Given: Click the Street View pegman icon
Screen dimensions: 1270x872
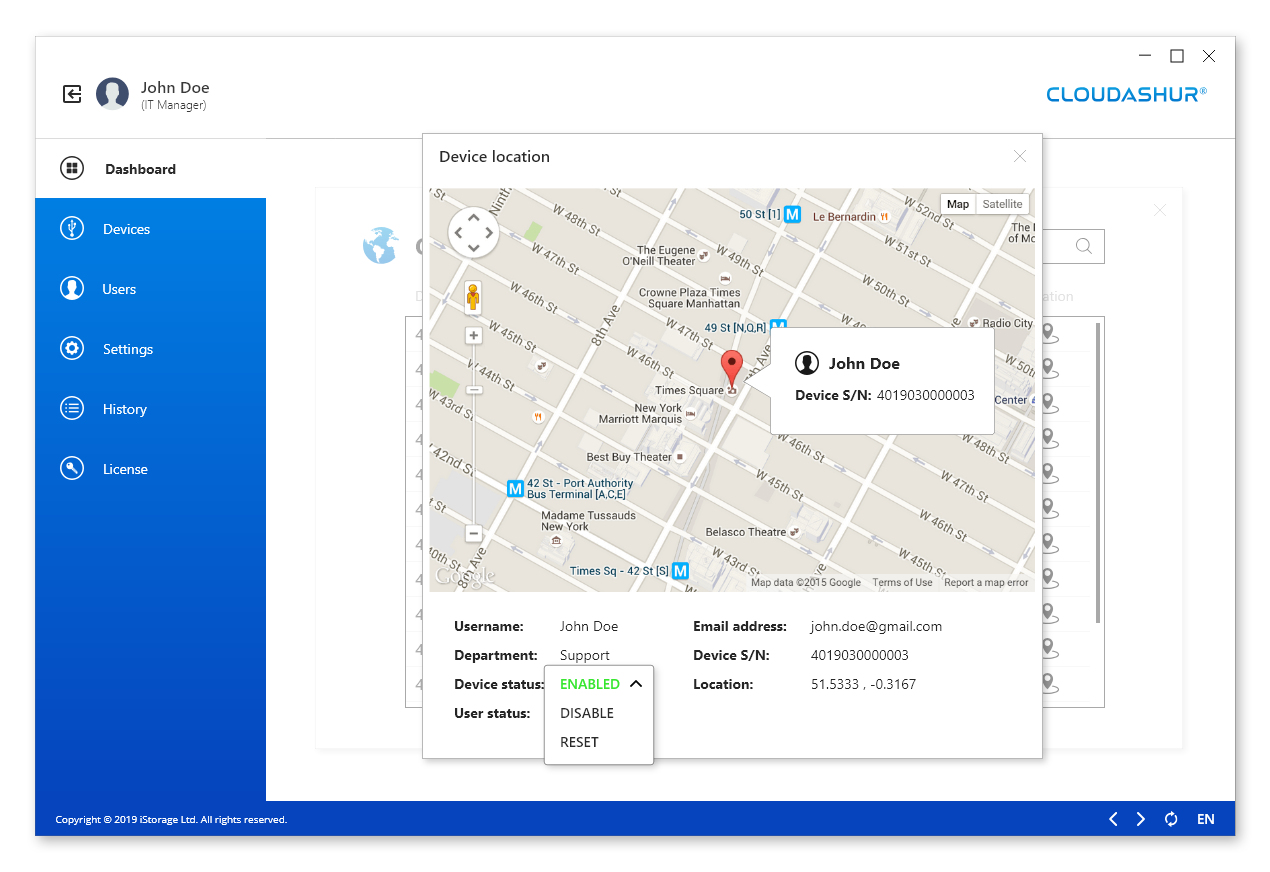Looking at the screenshot, I should point(474,298).
